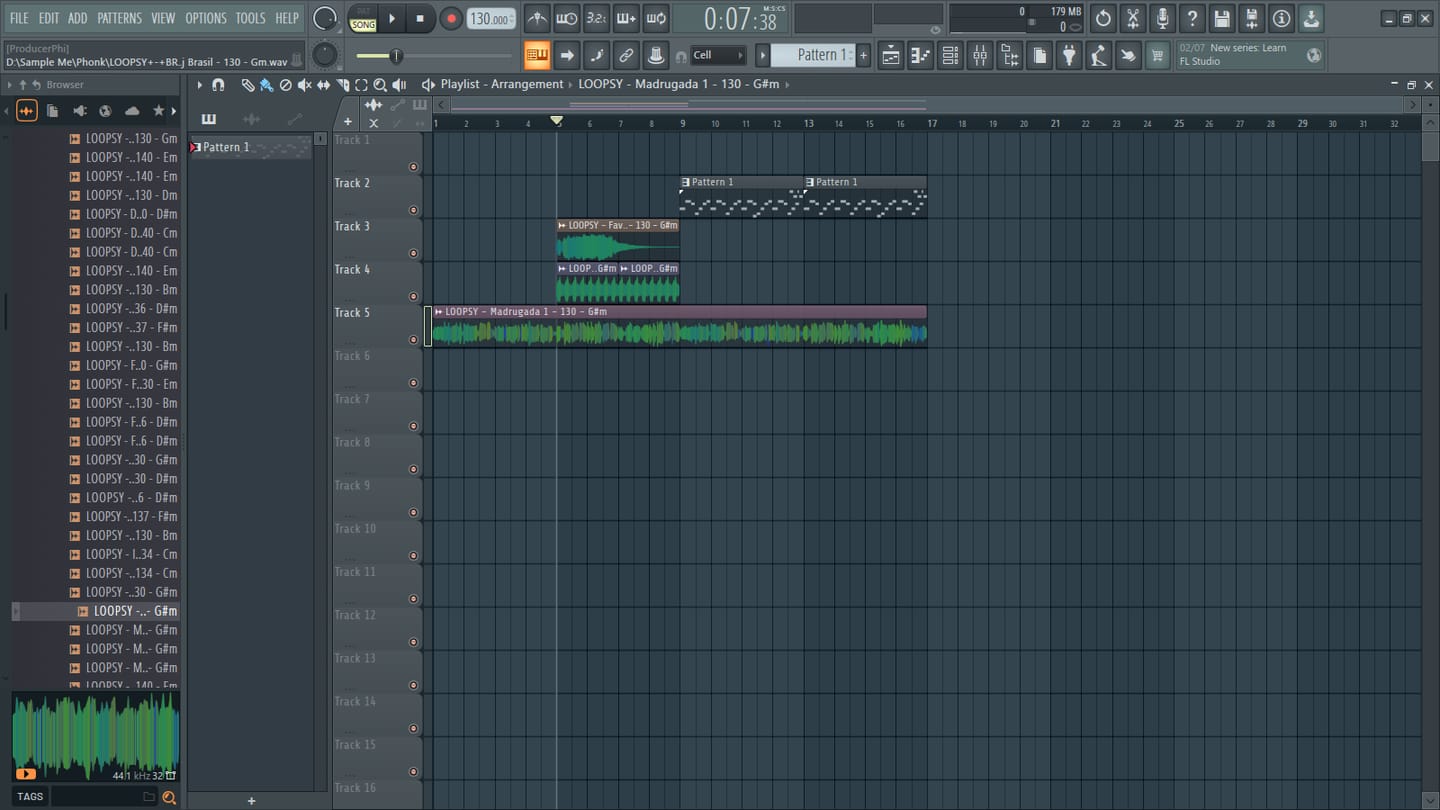Adjust the main pitch knob

325,55
